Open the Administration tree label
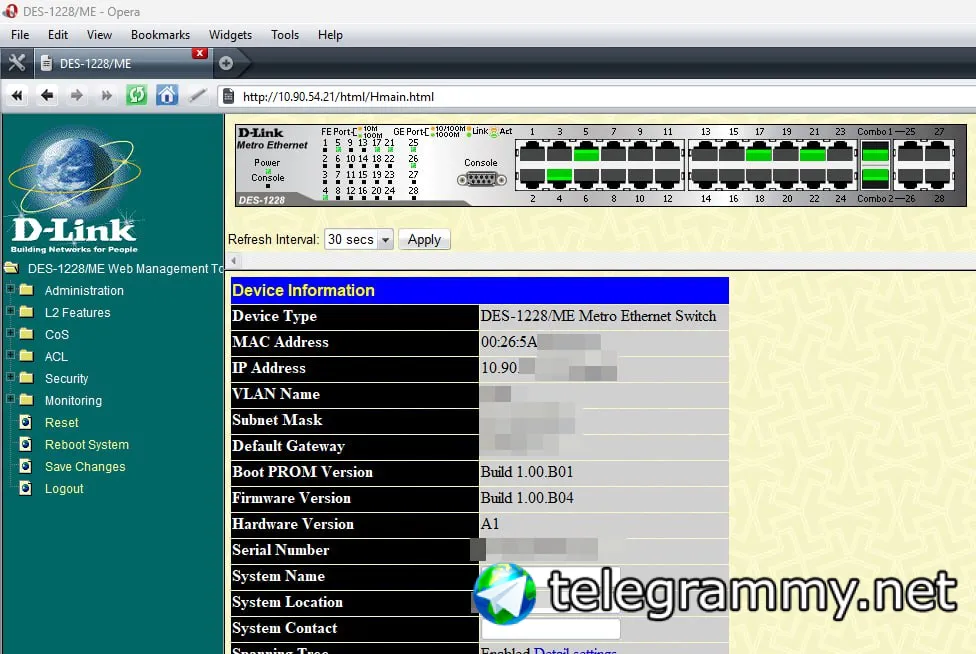Screen dimensions: 976x654 (x=84, y=291)
